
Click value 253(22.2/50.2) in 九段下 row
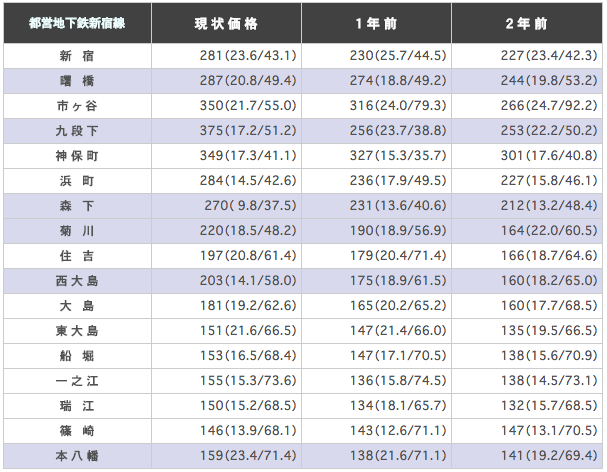pyautogui.click(x=549, y=130)
